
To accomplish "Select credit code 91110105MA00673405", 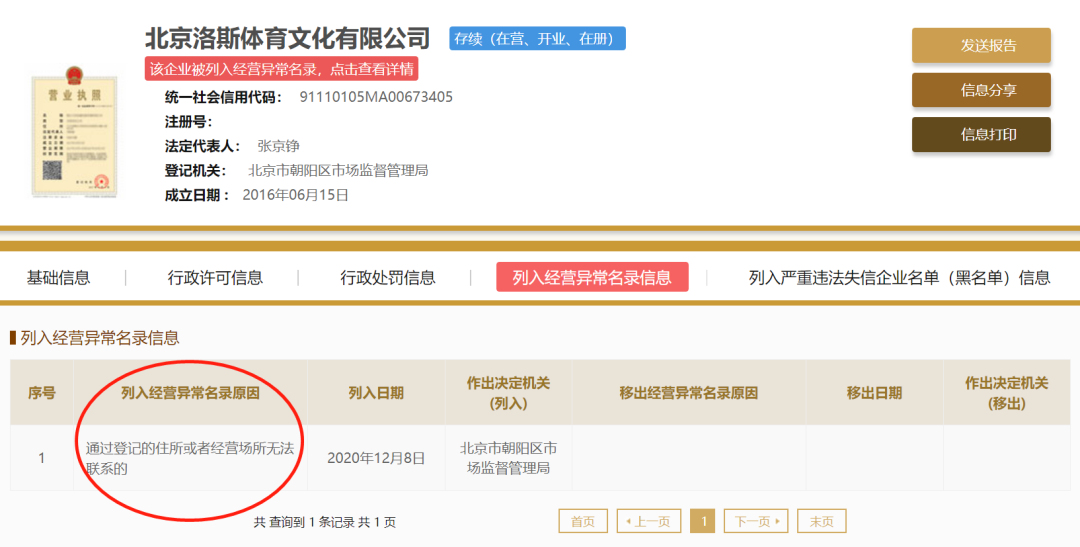I will [376, 97].
